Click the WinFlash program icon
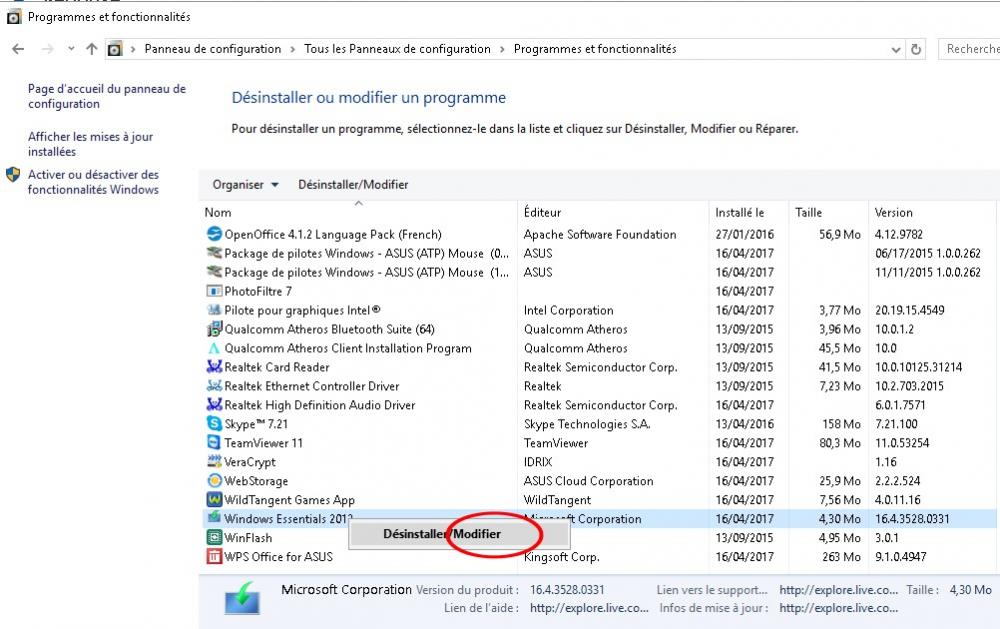 212,538
